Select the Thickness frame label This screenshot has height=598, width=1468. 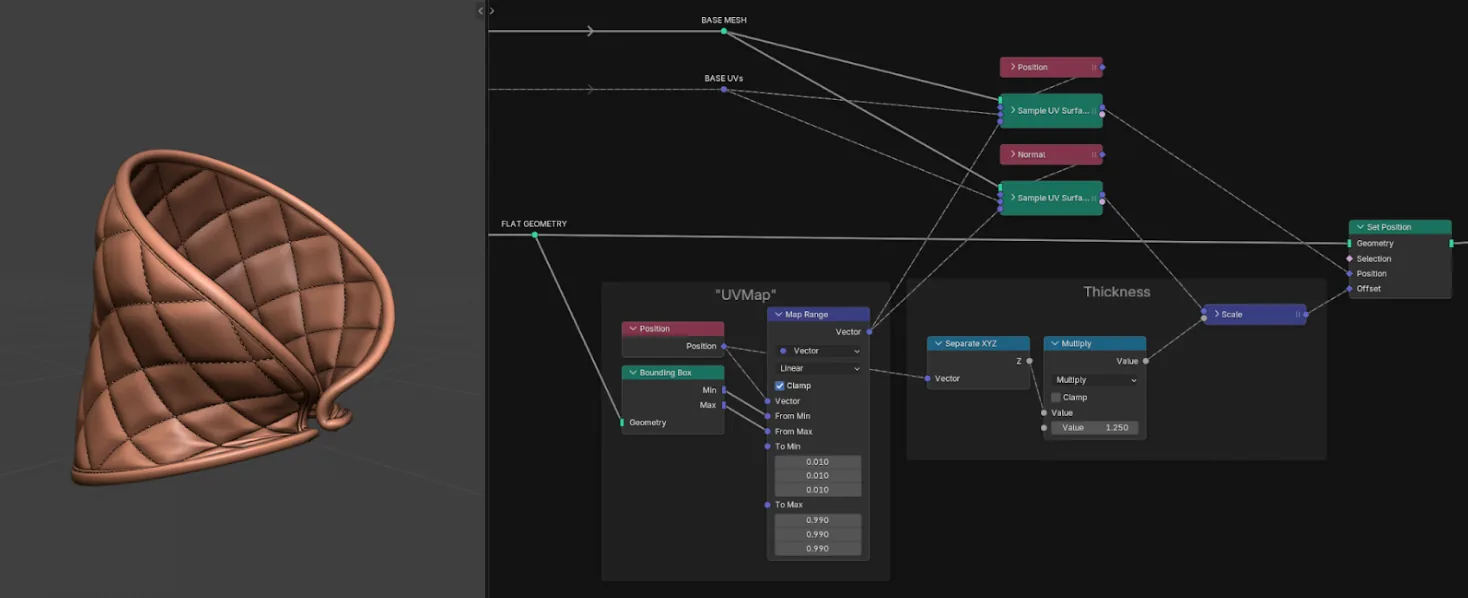(1117, 292)
